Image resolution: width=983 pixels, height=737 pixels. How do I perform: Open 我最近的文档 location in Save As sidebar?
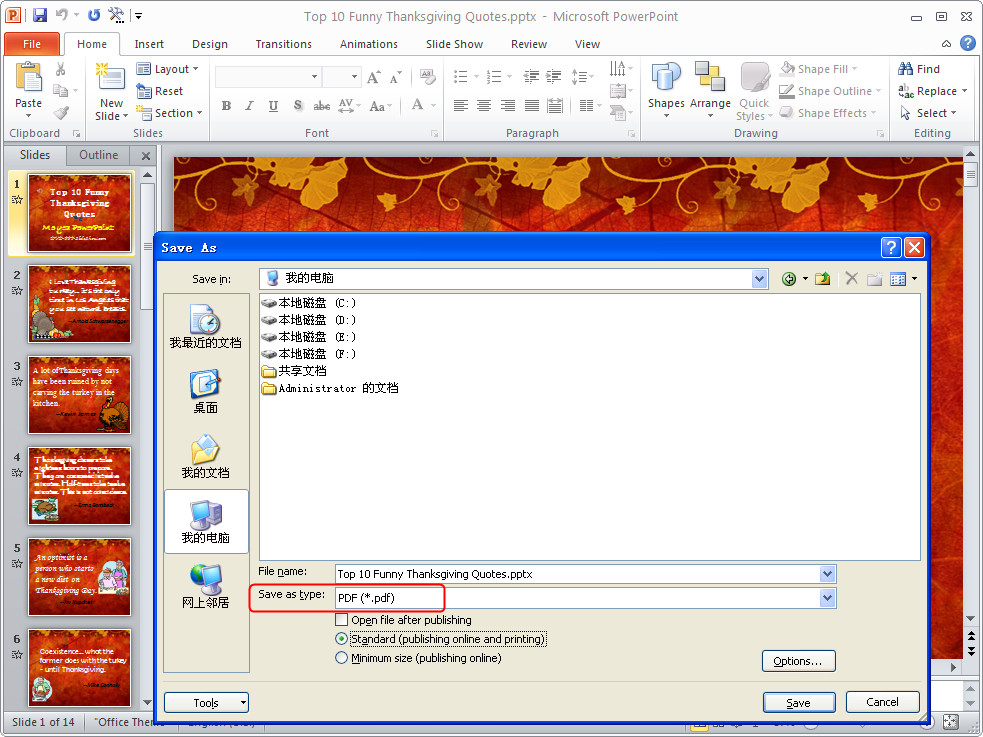coord(206,327)
